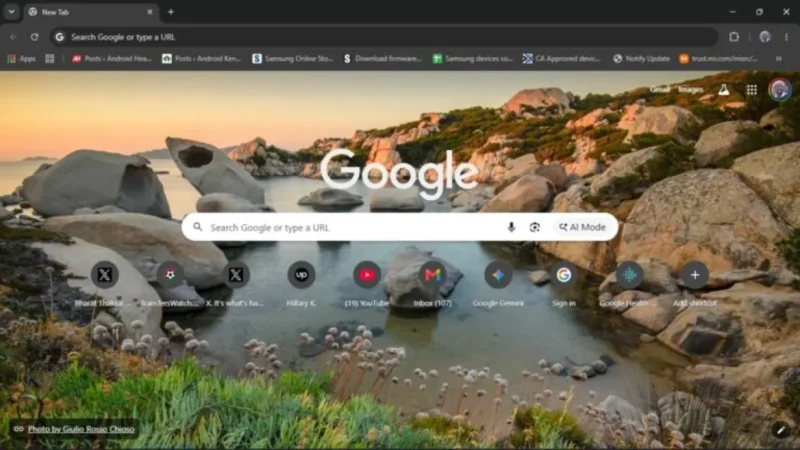Open the Extensions puzzle icon
Screen dimensions: 800x450
[734, 37]
